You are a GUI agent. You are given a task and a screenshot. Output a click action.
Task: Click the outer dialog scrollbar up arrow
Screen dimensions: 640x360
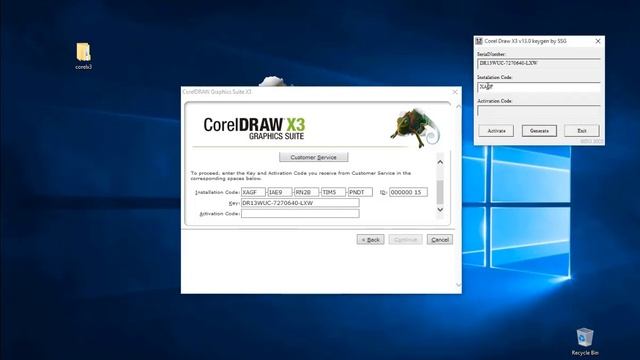(x=458, y=107)
